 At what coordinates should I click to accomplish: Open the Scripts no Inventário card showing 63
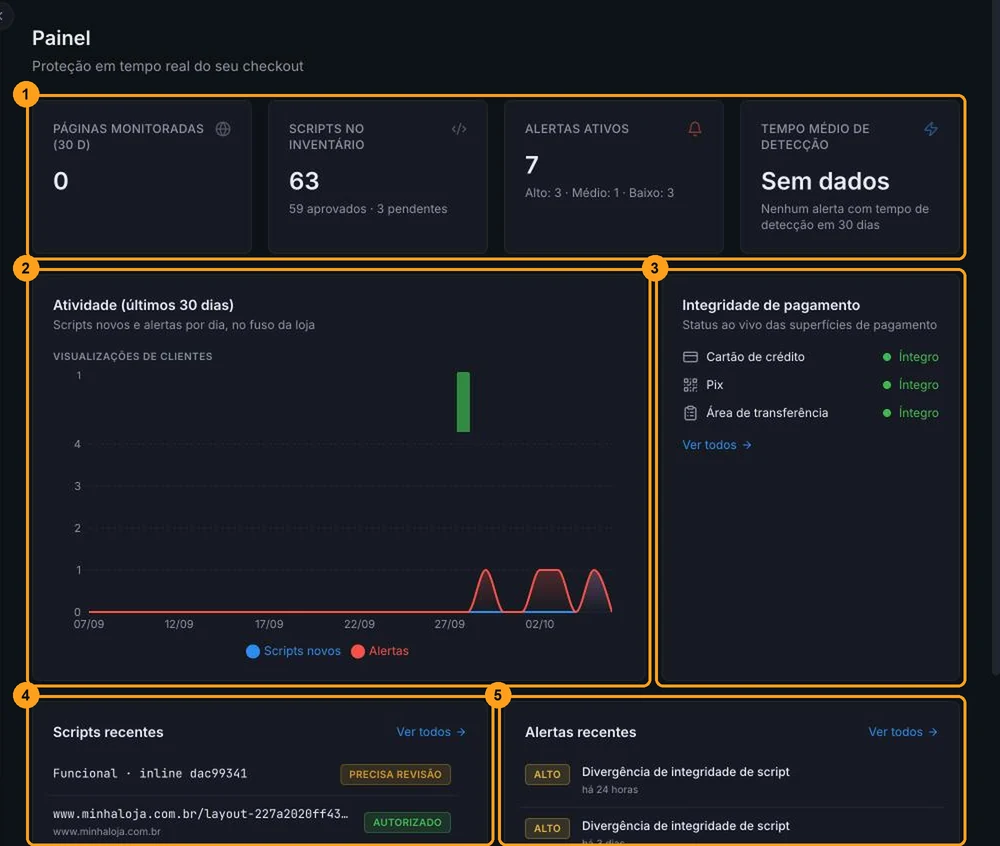tap(378, 177)
